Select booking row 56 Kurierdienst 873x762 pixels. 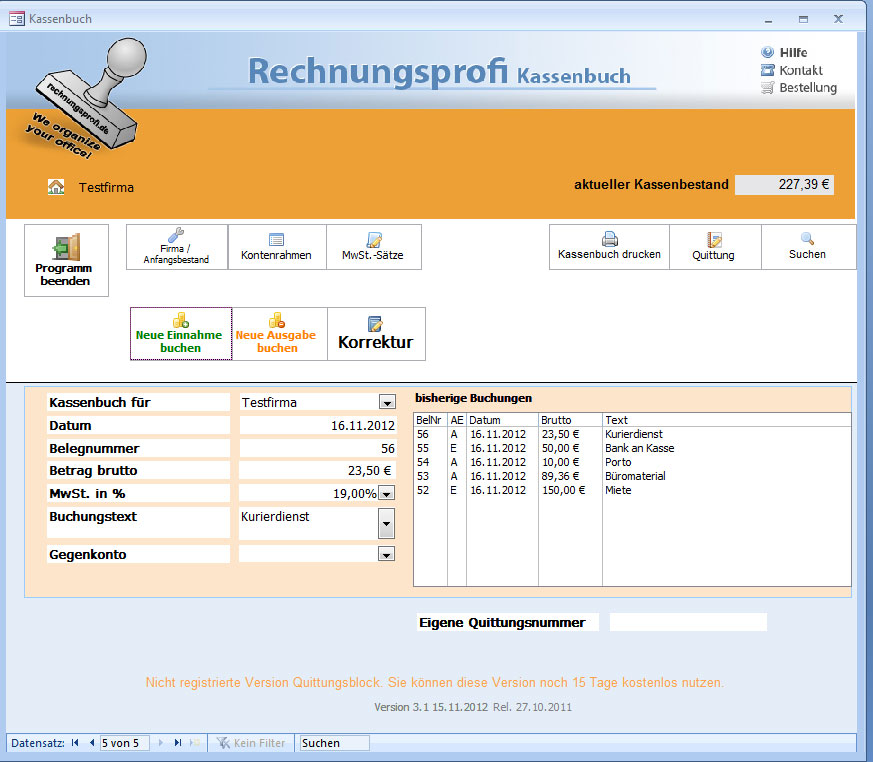click(x=632, y=434)
